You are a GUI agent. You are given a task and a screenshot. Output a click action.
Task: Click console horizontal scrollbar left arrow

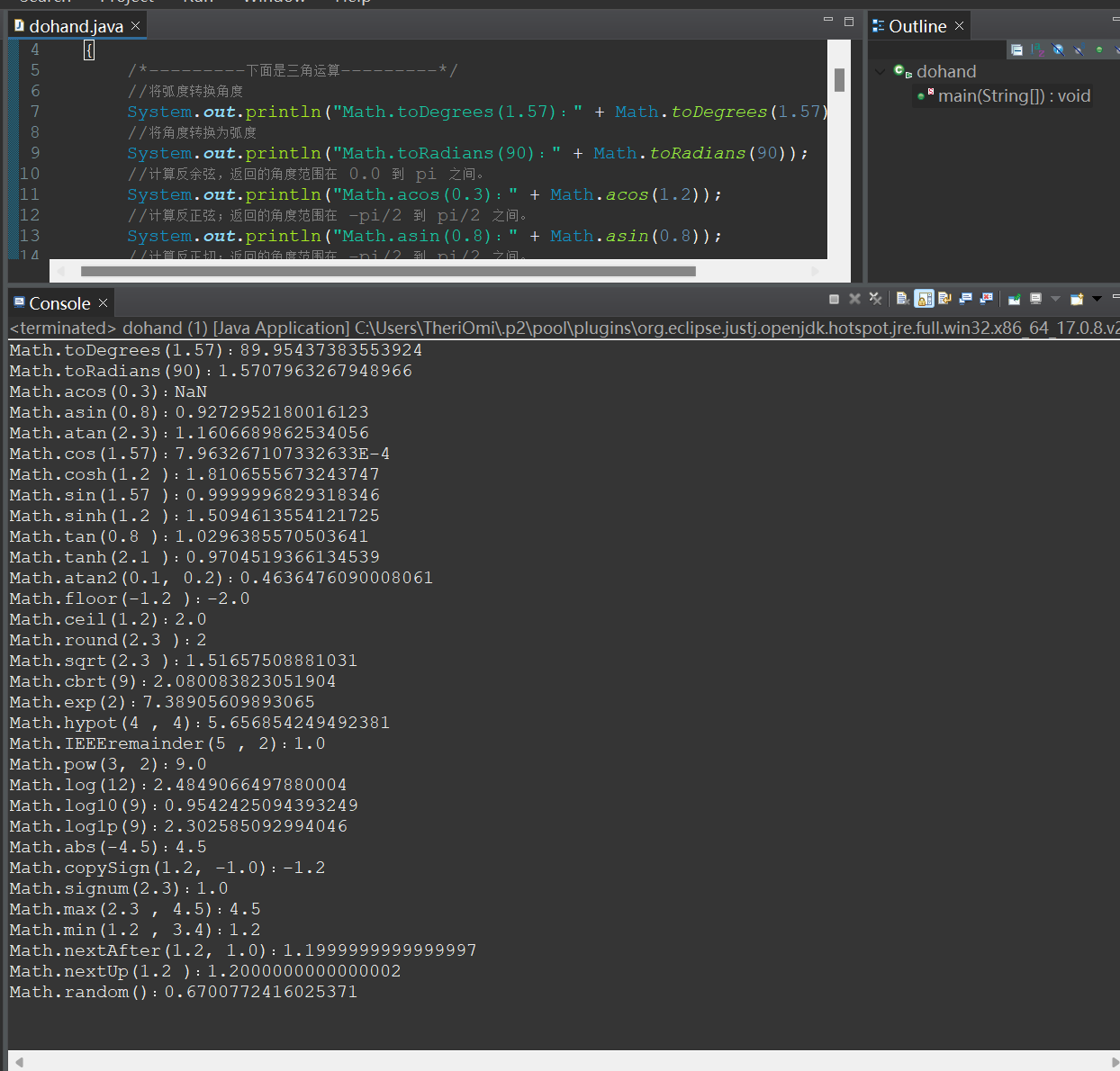click(19, 1062)
